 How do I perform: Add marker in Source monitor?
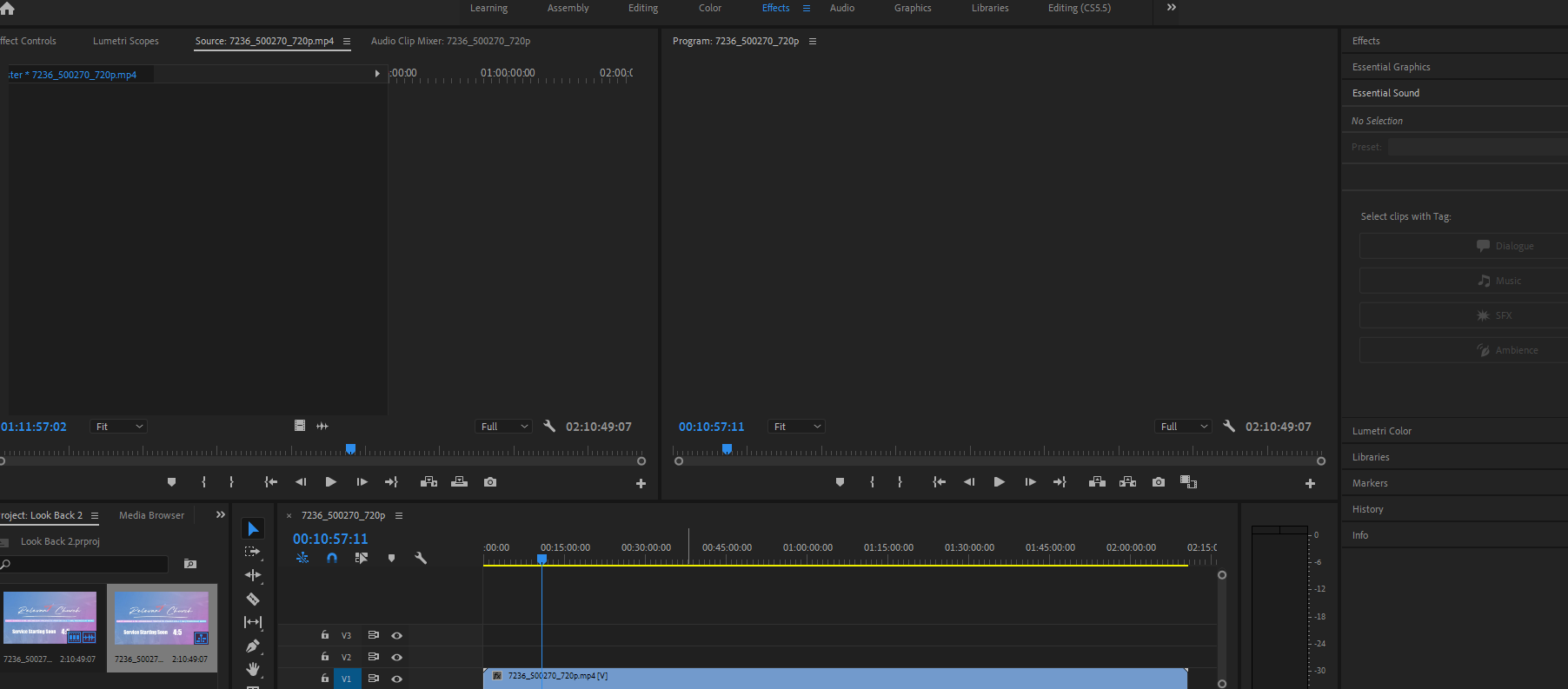point(171,482)
